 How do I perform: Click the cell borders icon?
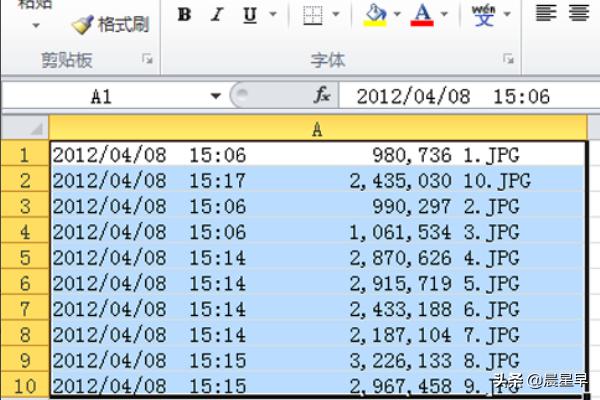click(313, 15)
